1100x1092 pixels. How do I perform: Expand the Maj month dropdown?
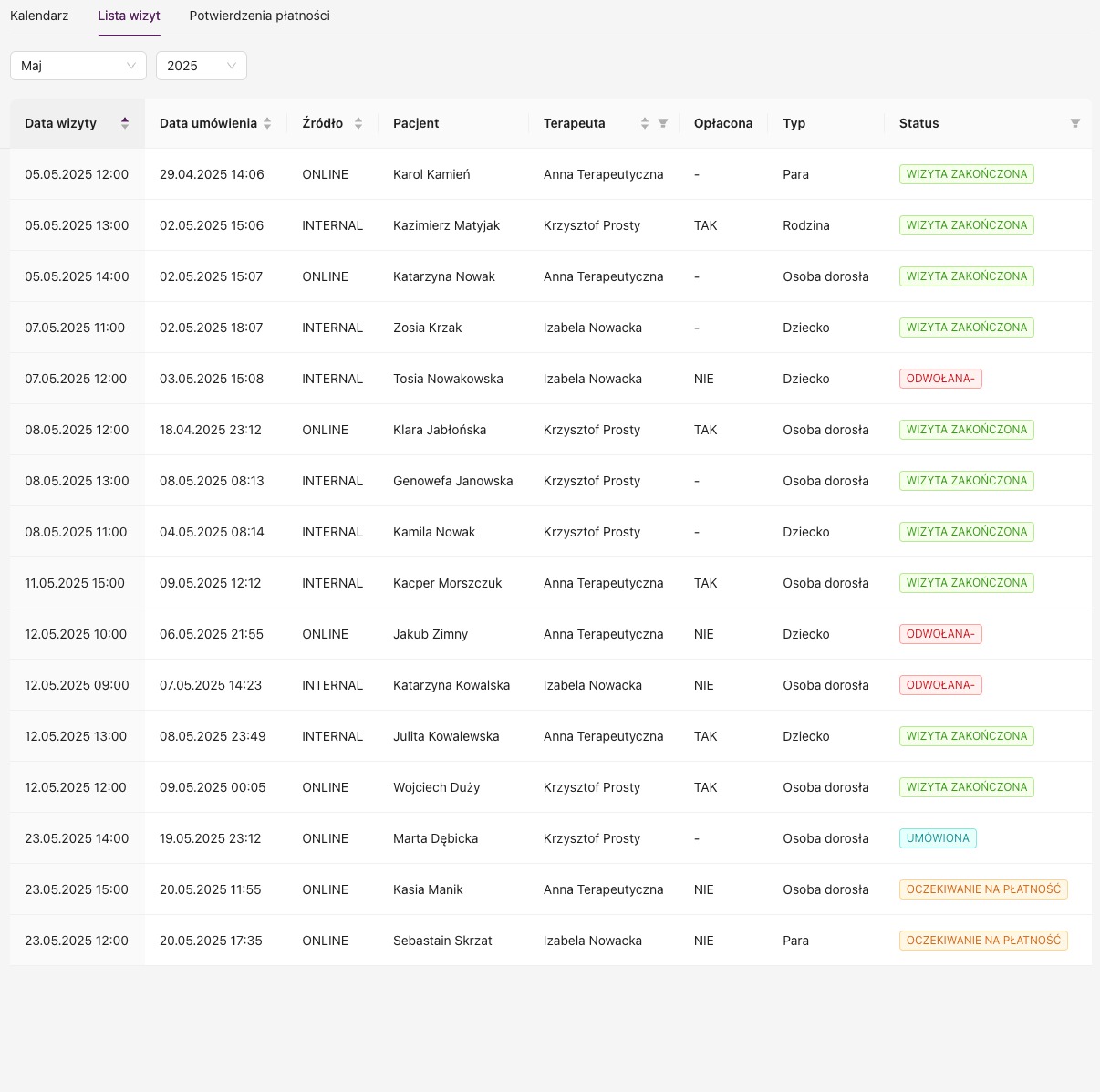[78, 66]
